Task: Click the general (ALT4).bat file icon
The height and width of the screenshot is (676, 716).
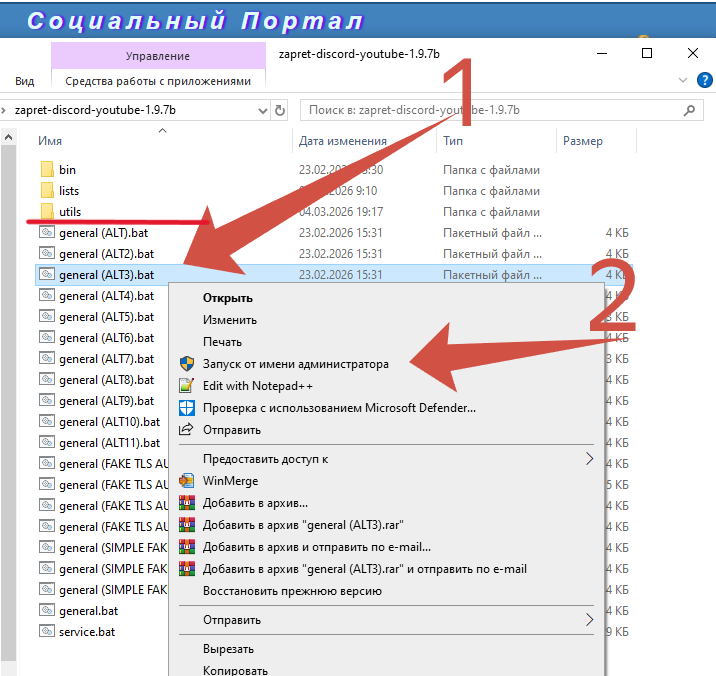Action: [47, 295]
